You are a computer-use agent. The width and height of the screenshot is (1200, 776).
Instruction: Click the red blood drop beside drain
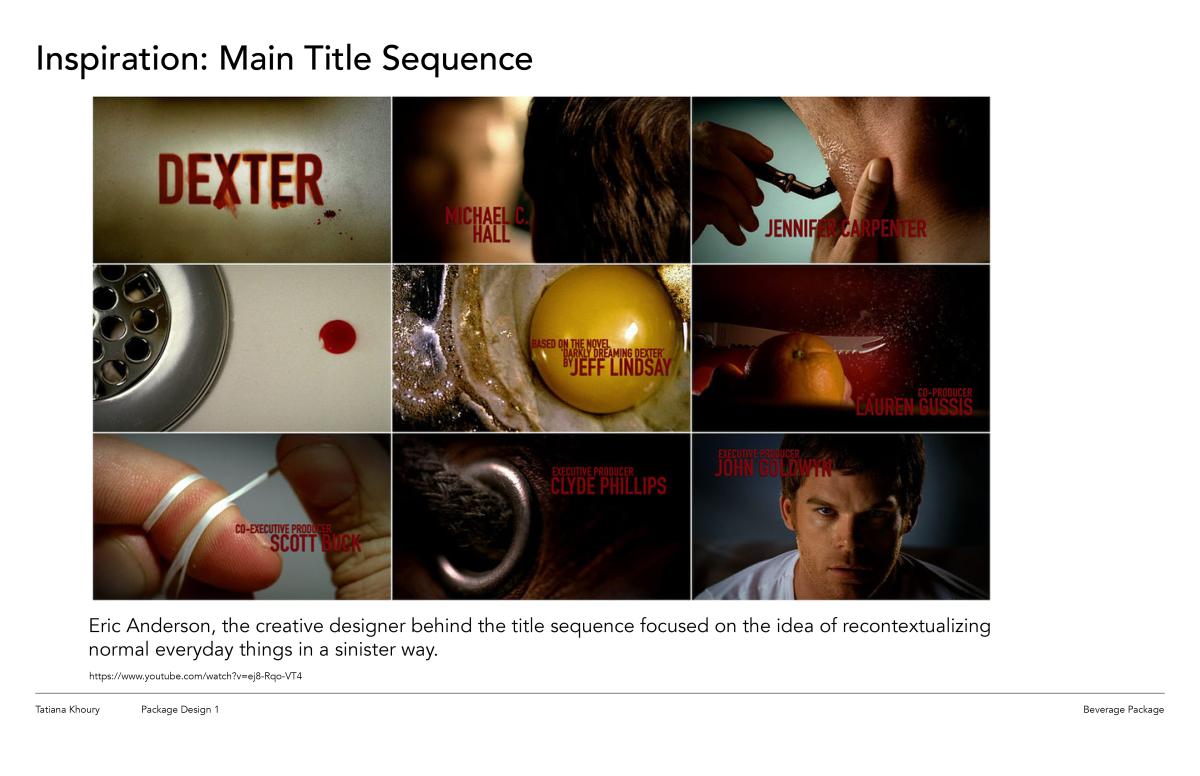(x=337, y=336)
